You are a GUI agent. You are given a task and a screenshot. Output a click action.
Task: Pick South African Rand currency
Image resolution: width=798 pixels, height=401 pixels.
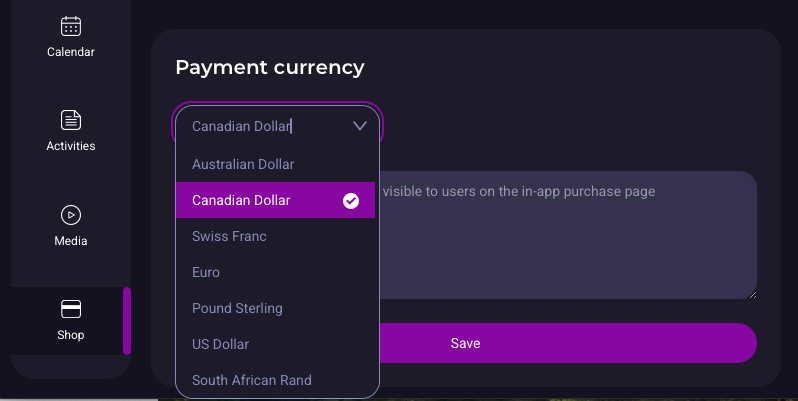pos(251,380)
